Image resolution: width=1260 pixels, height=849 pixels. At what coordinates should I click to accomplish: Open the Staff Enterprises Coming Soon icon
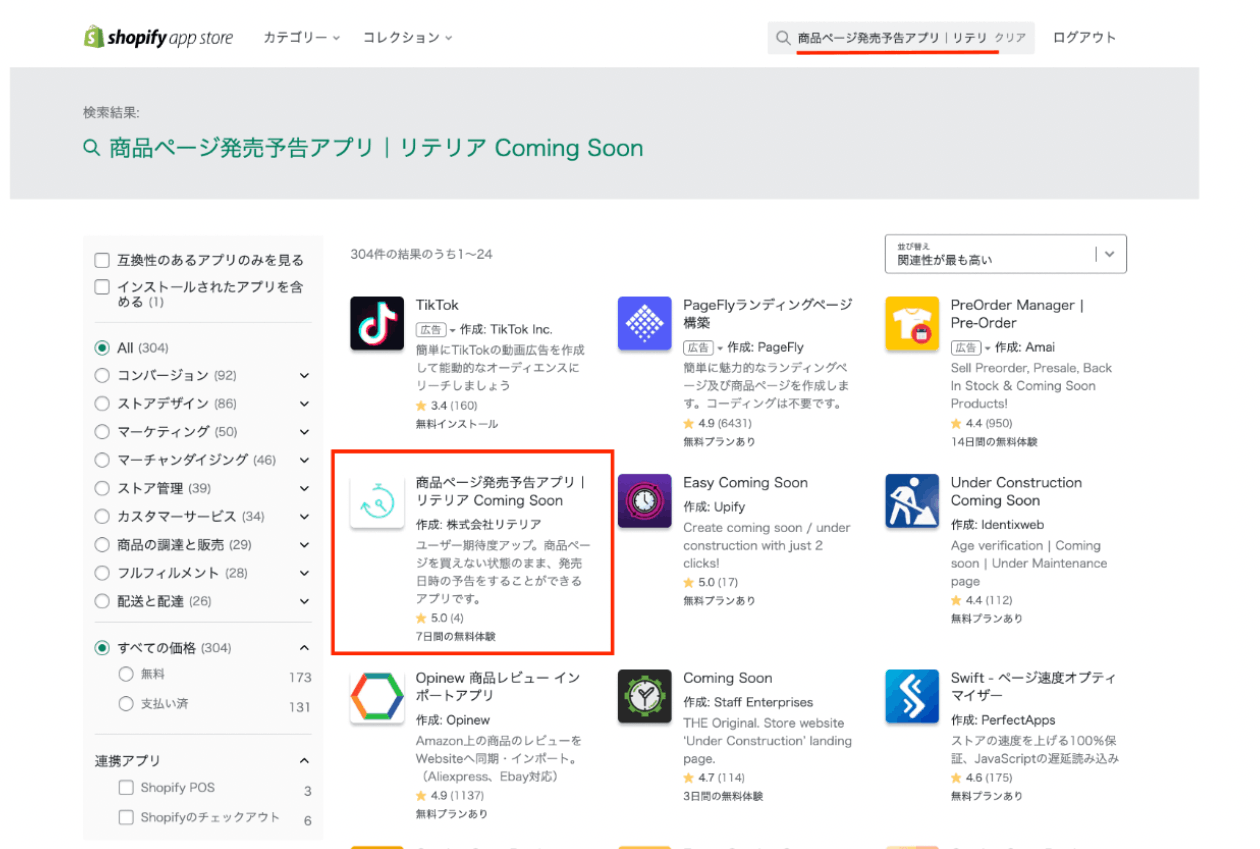point(644,696)
